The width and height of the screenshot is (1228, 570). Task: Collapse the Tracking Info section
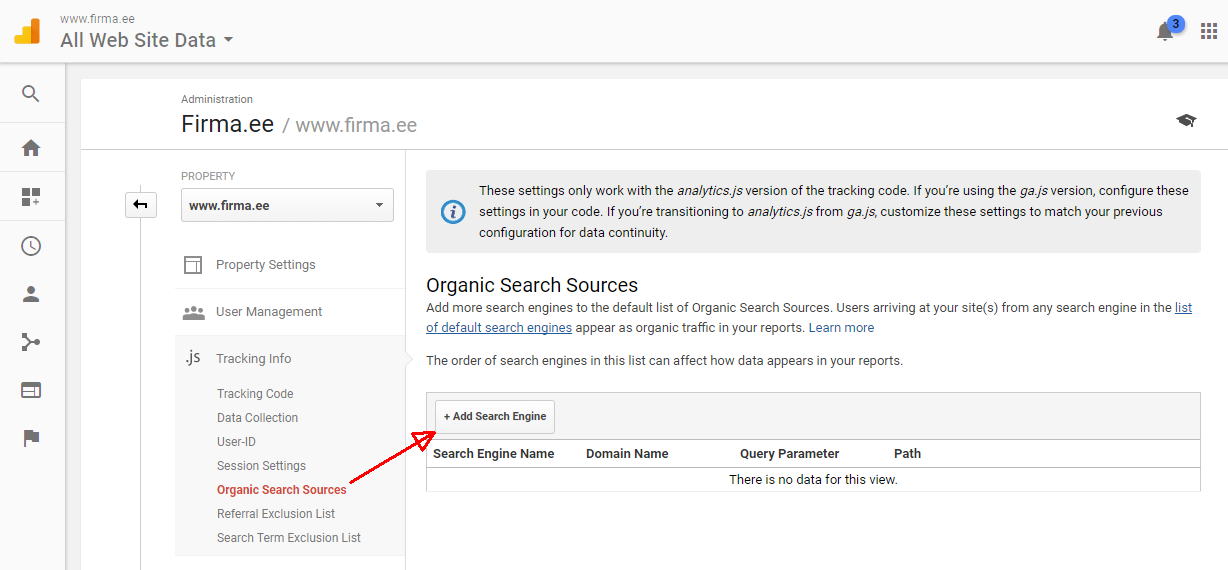254,359
